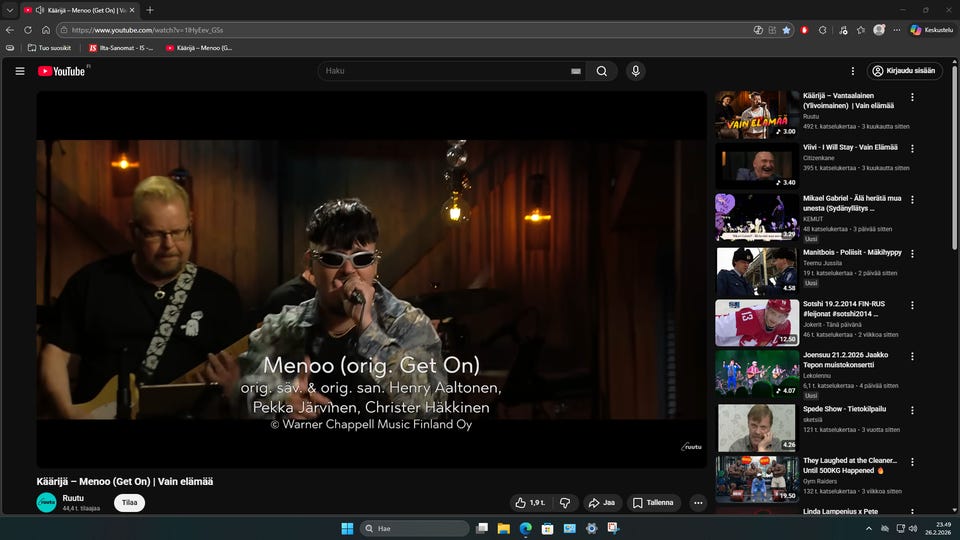This screenshot has width=960, height=540.
Task: Open options menu for Spede Show video
Action: coord(912,410)
